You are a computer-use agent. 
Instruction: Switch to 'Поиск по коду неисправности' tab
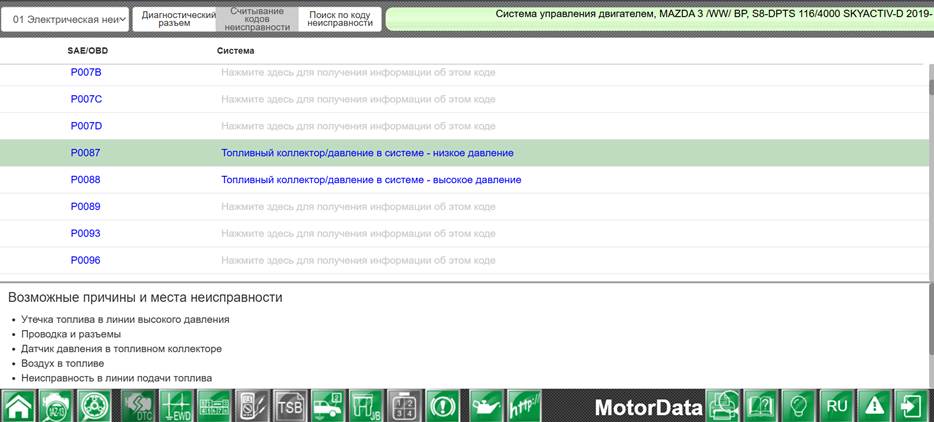340,20
